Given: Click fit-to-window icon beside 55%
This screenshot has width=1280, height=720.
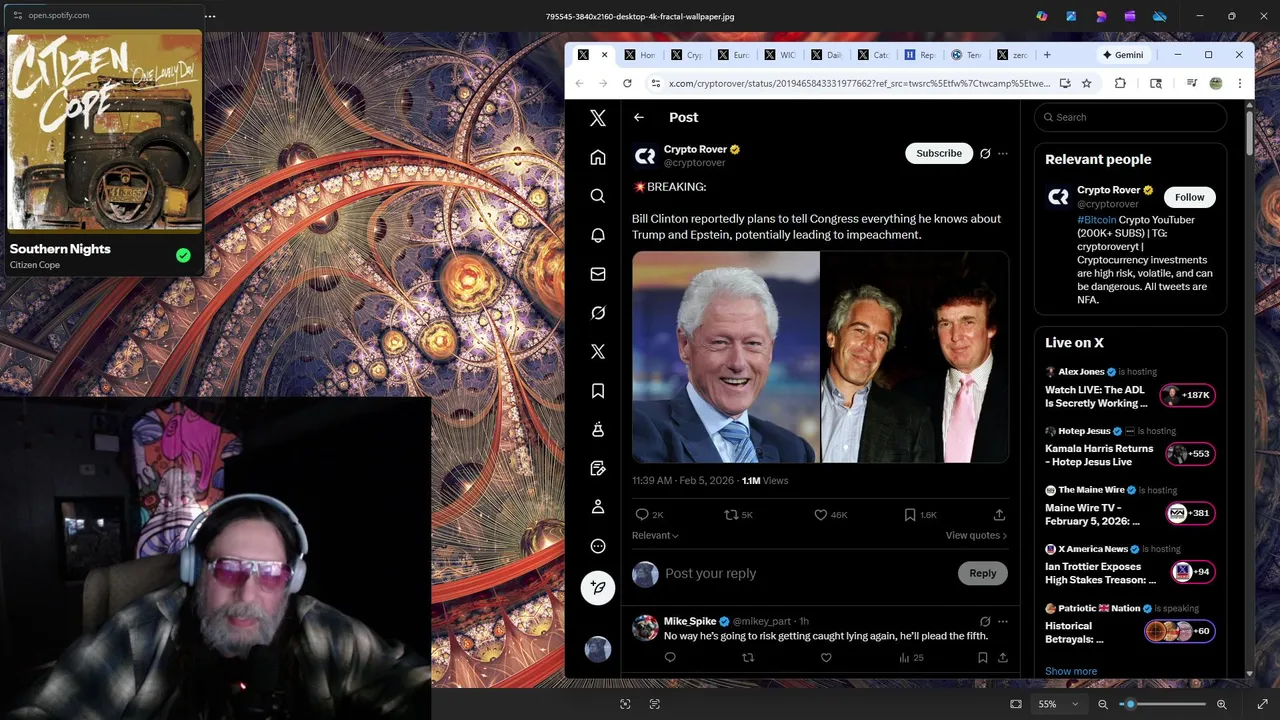Looking at the screenshot, I should tap(1016, 704).
